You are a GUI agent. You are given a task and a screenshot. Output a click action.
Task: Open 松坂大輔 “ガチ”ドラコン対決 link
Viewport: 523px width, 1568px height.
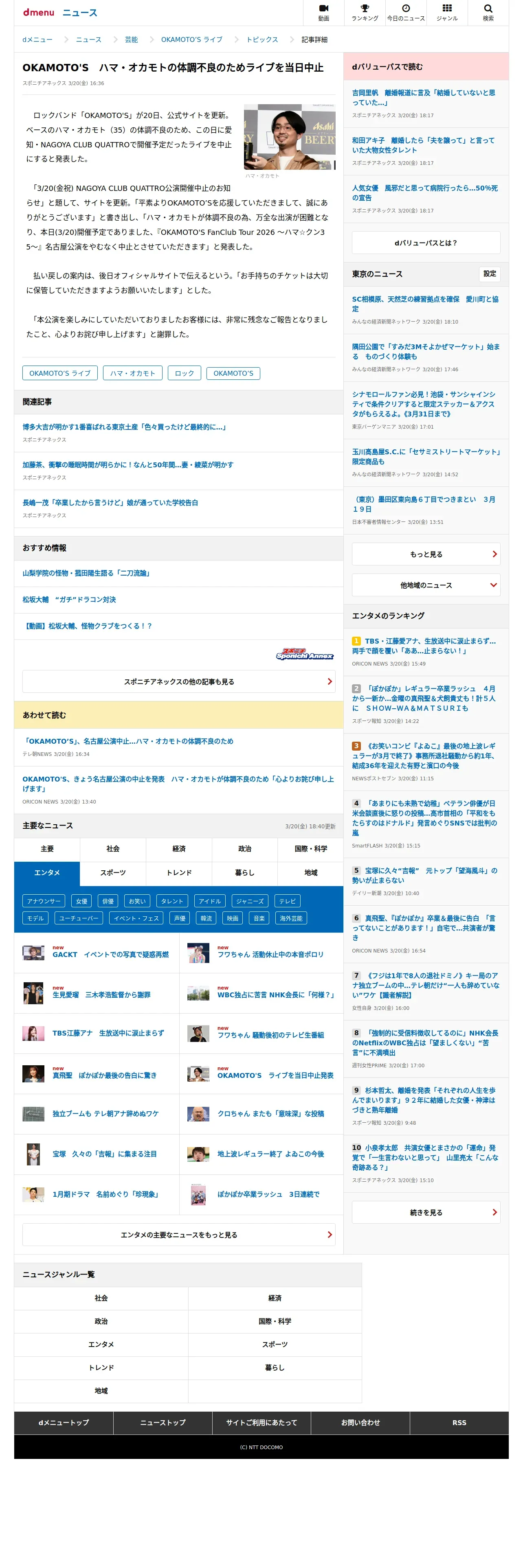(69, 600)
